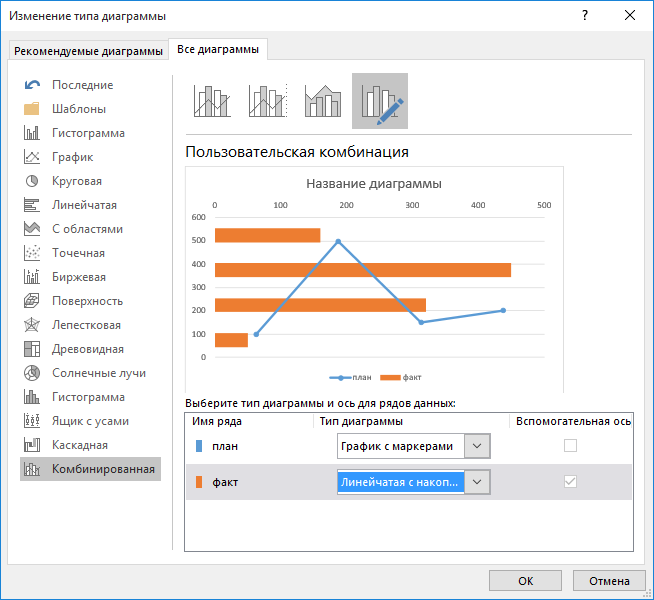Viewport: 654px width, 600px height.
Task: Click the Поверхность surface chart icon
Action: 32,301
